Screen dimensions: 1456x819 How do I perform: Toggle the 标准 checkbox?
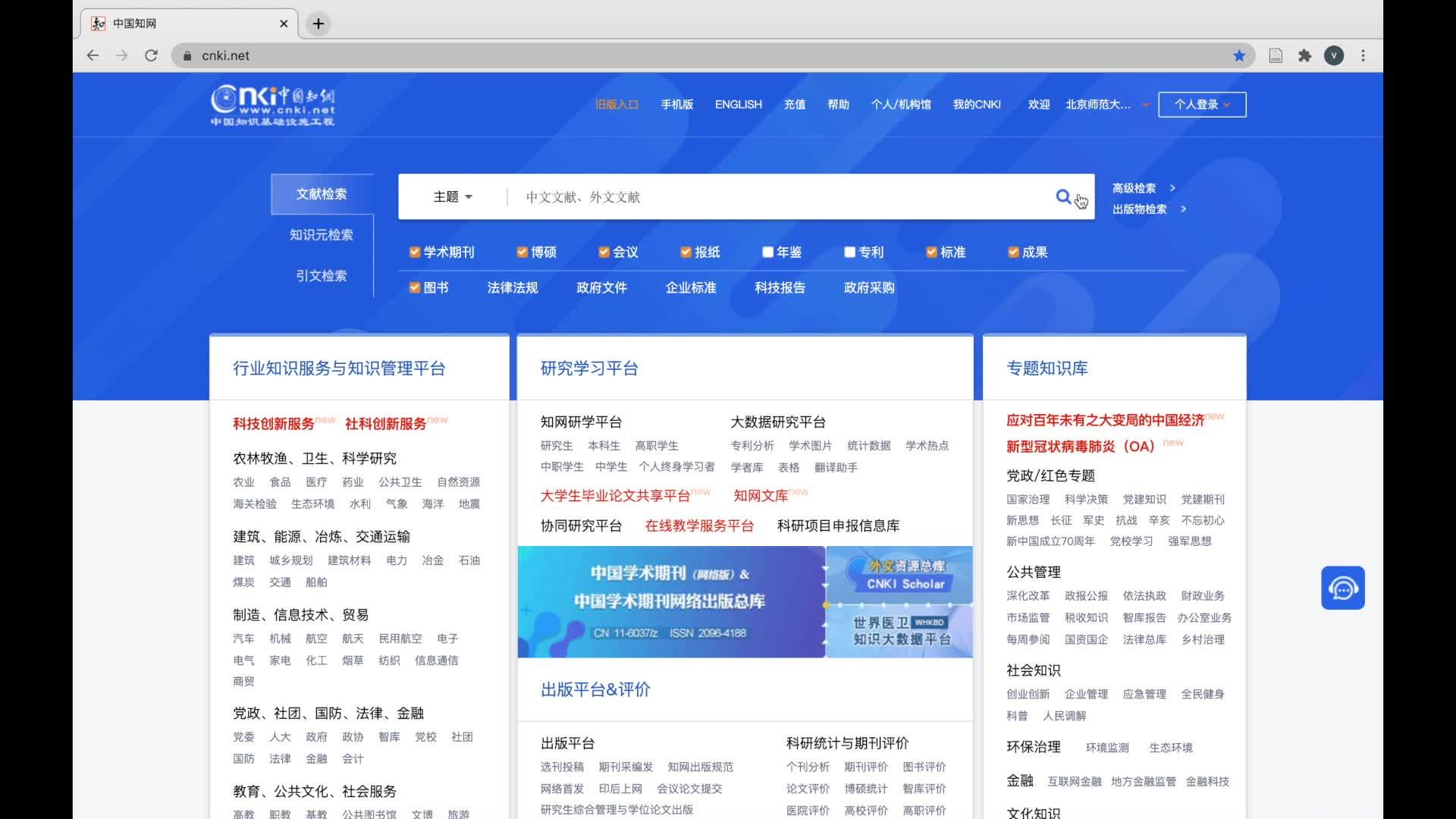pyautogui.click(x=931, y=252)
